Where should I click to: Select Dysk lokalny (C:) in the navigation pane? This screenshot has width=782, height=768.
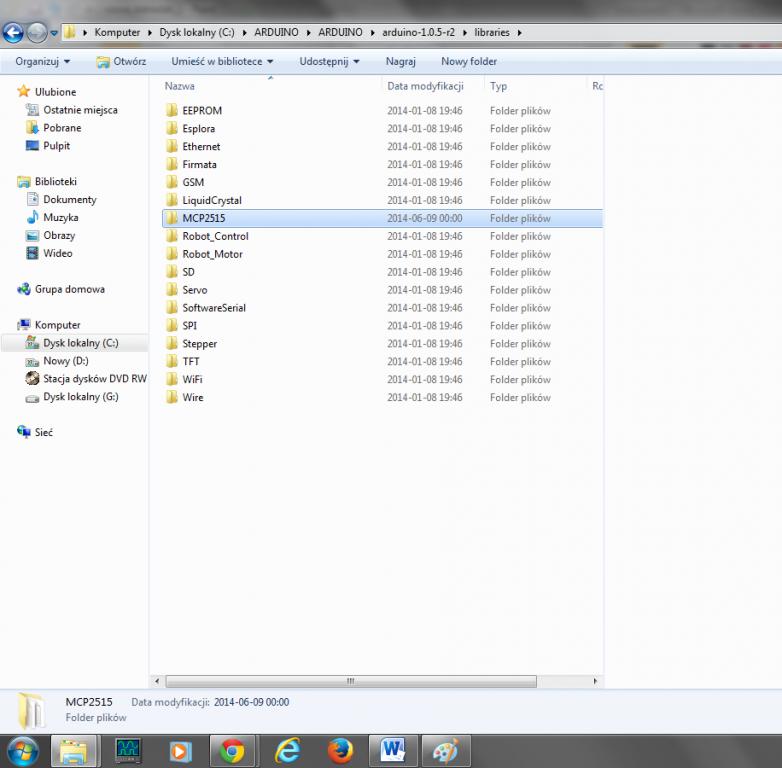coord(80,343)
